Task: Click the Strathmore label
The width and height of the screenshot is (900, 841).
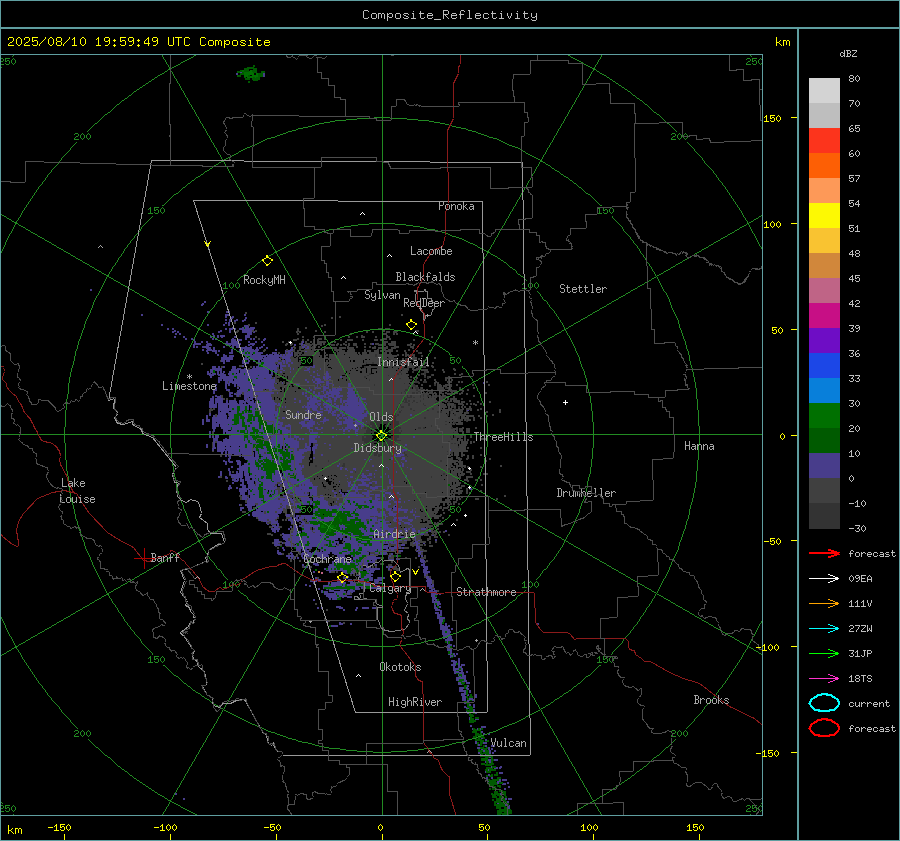Action: click(486, 592)
